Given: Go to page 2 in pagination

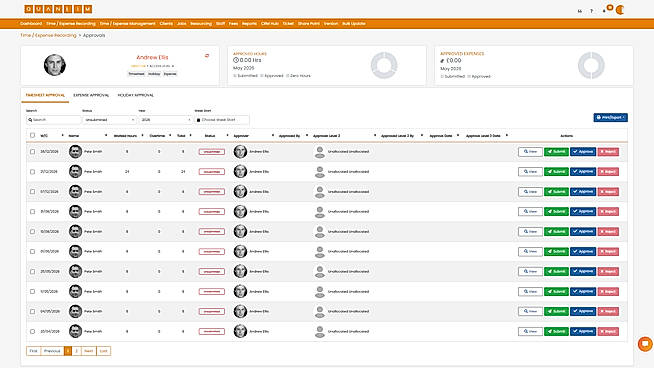Looking at the screenshot, I should coord(76,351).
